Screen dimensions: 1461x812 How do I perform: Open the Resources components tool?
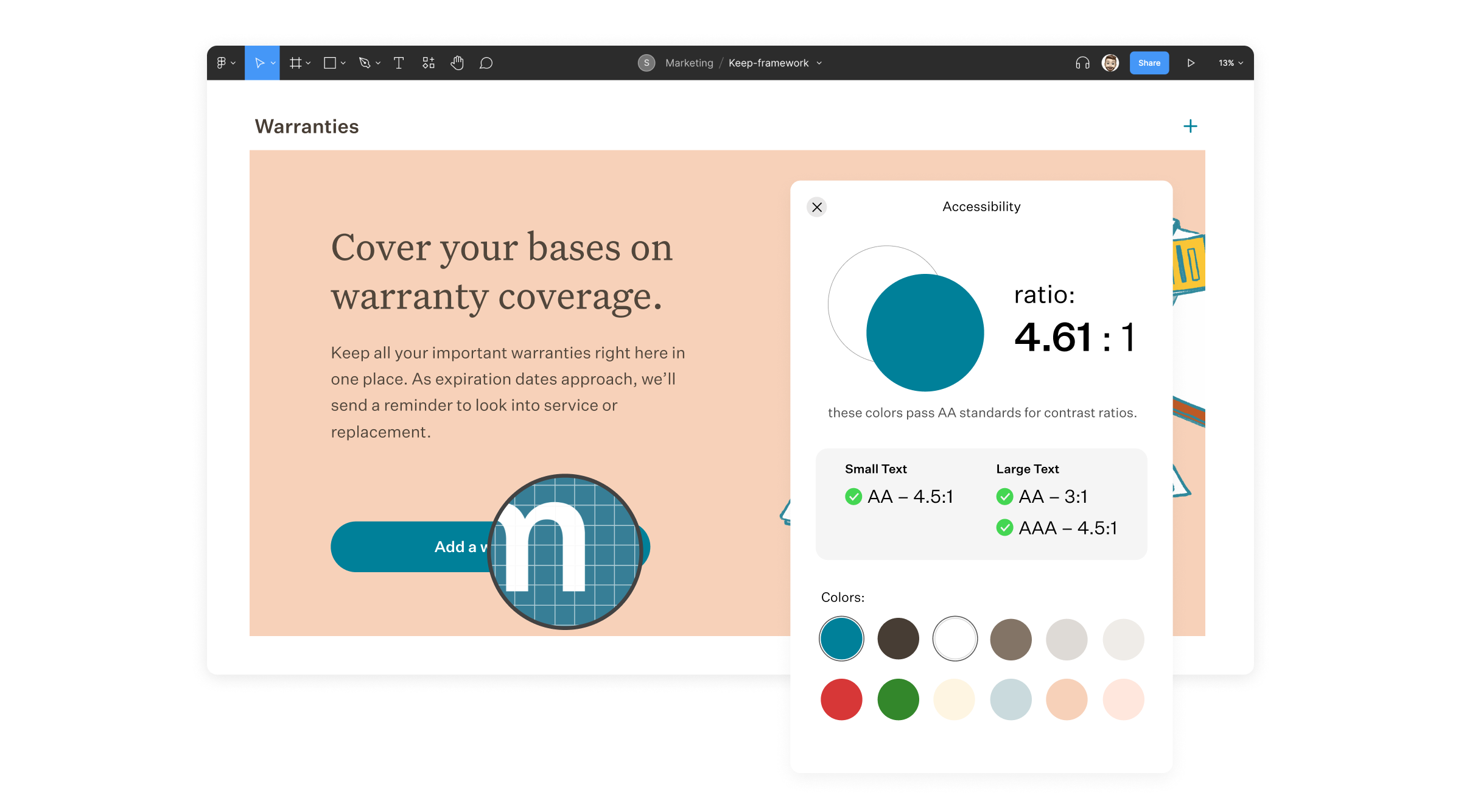(429, 63)
